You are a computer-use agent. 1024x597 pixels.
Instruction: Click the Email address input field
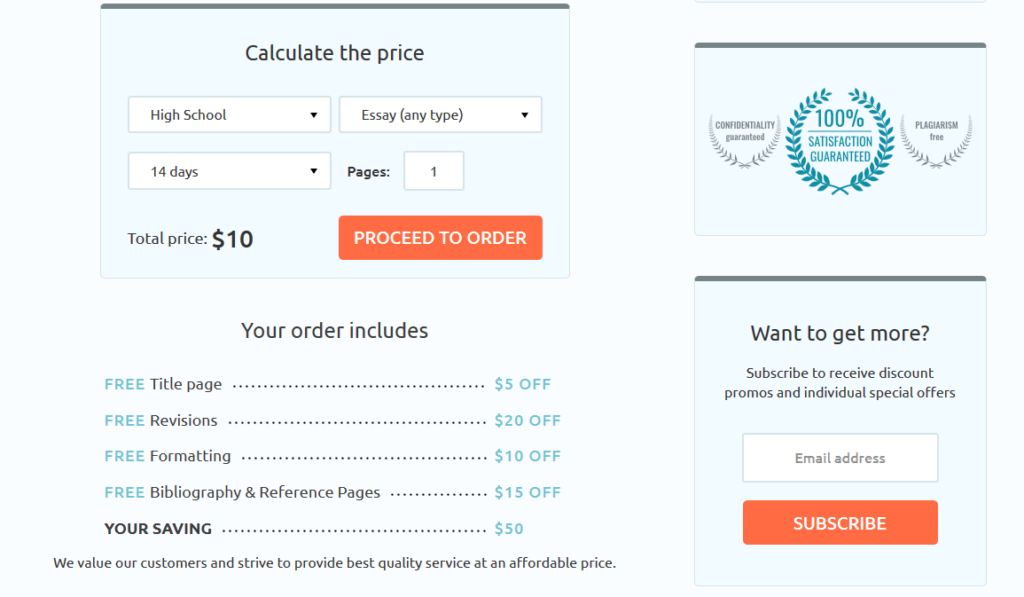(840, 458)
